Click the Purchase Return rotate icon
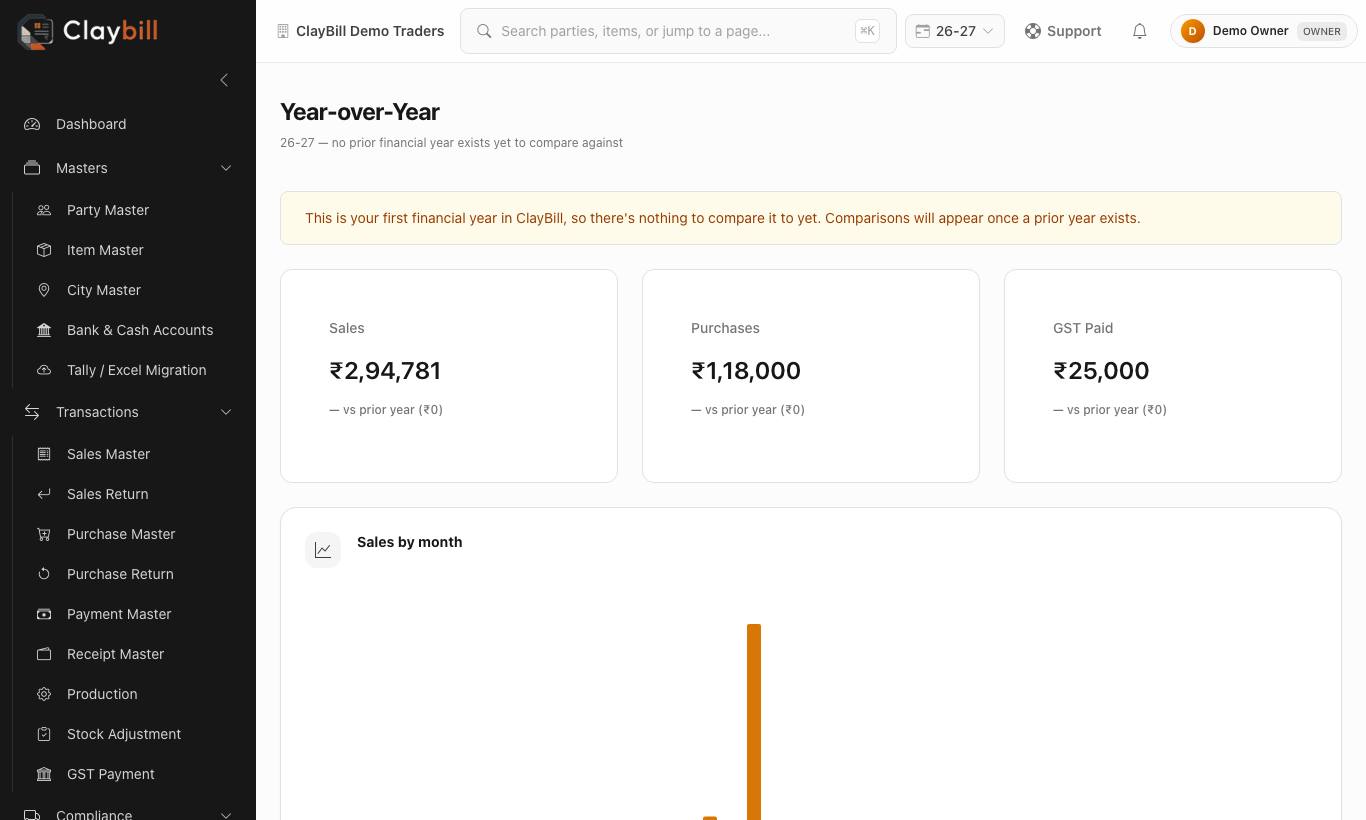This screenshot has width=1366, height=820. point(44,574)
